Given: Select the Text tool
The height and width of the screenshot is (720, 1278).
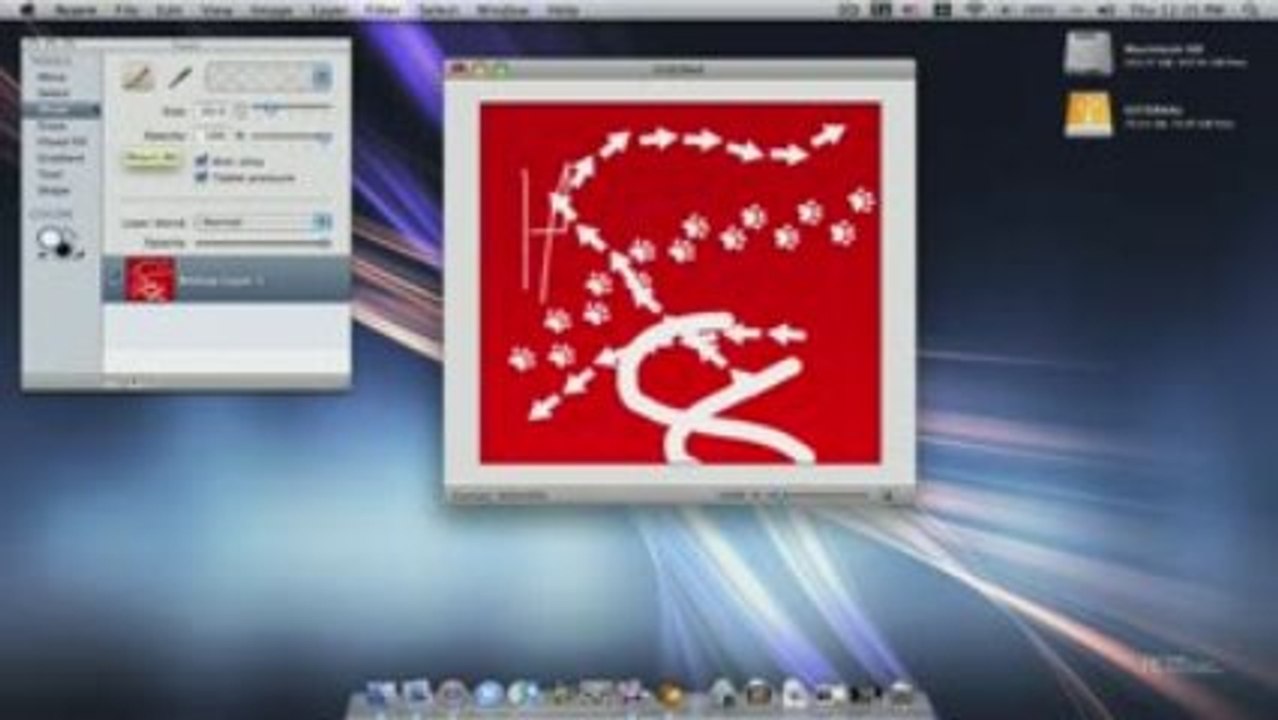Looking at the screenshot, I should (52, 174).
